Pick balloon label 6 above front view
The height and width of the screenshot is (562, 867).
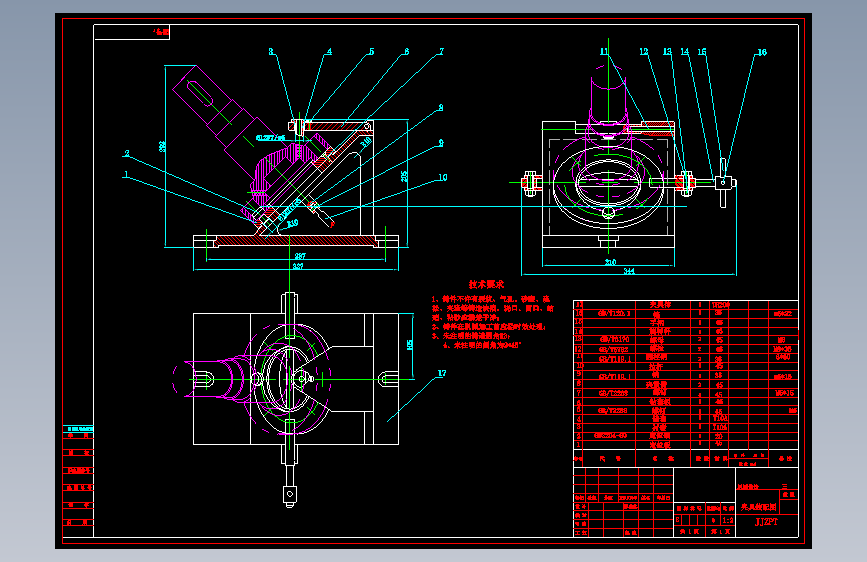click(406, 51)
